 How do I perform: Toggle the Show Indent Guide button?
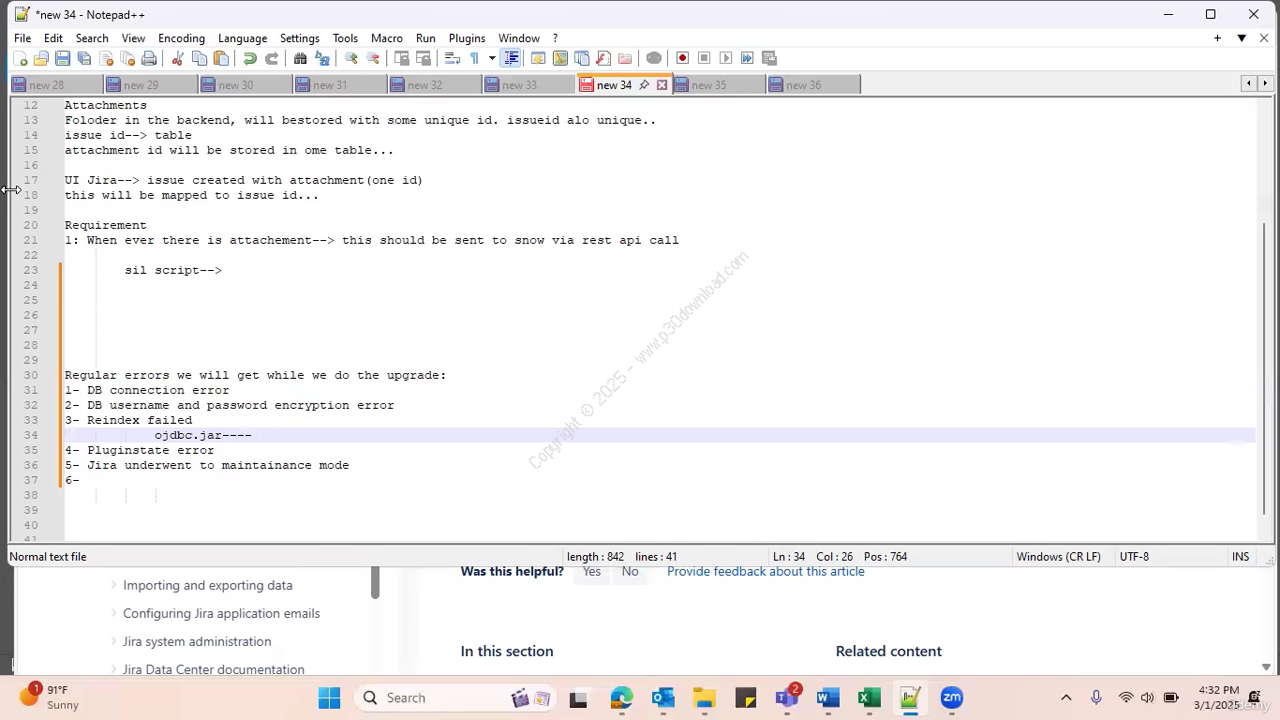coord(511,58)
